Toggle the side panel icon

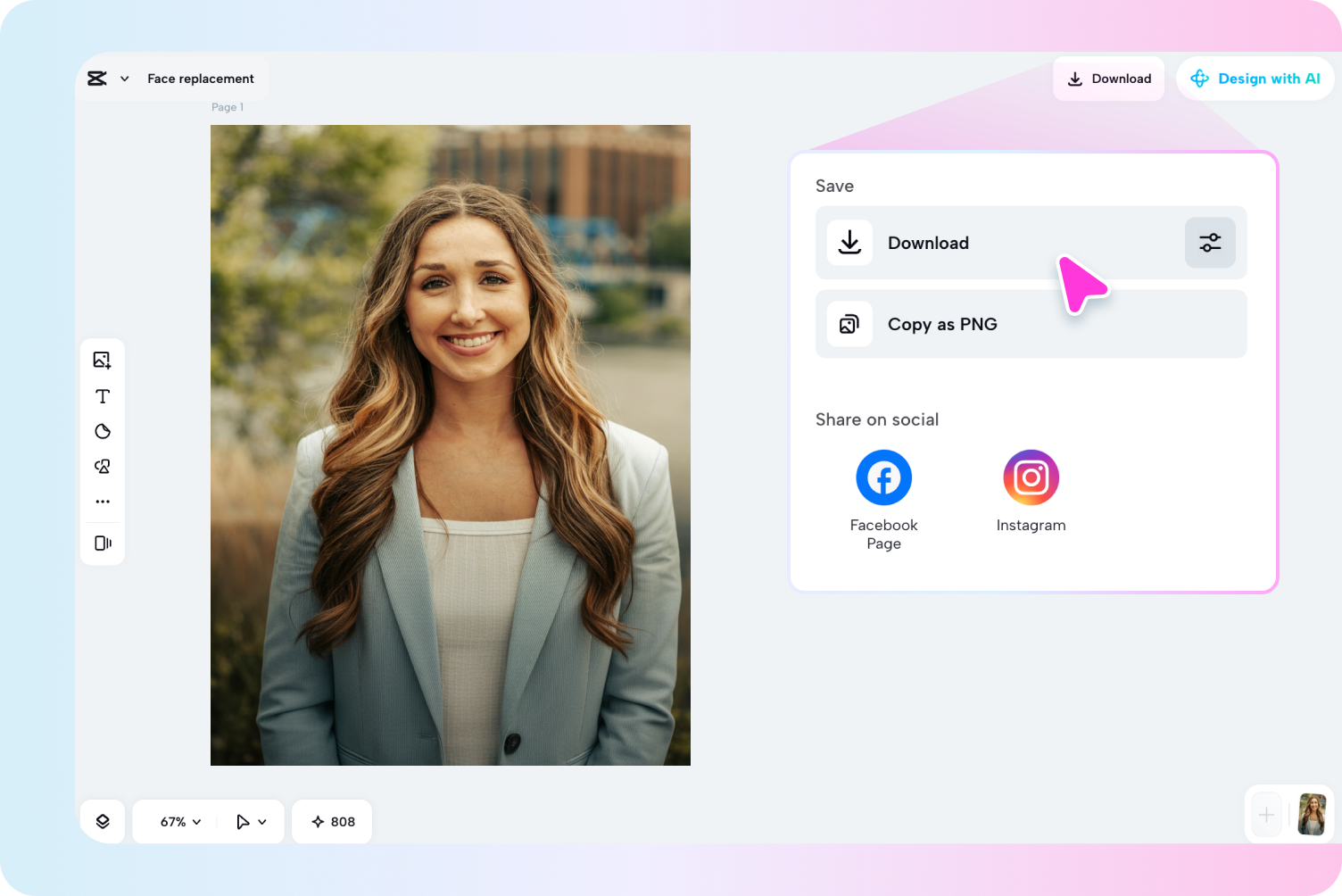103,543
